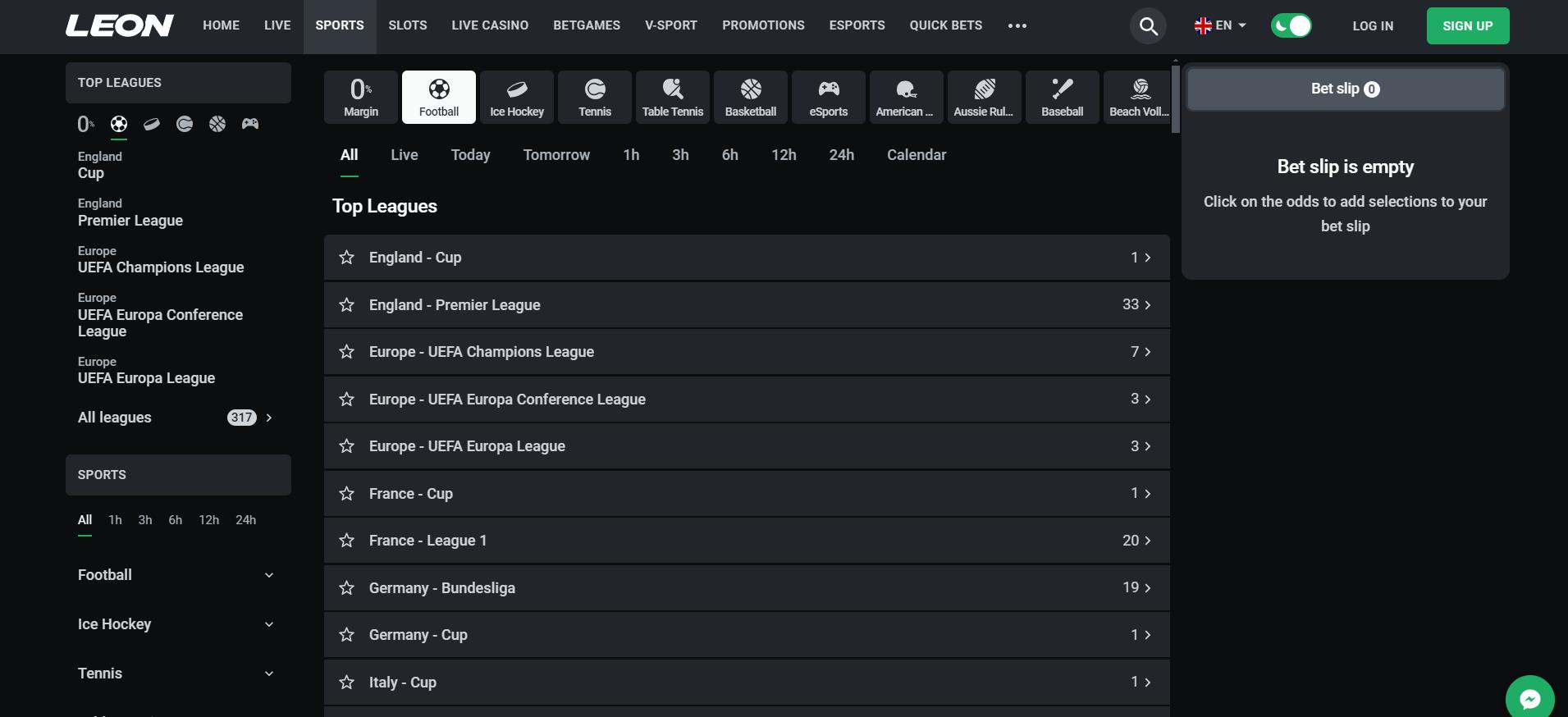The width and height of the screenshot is (1568, 717).
Task: Select the Table Tennis sport tile
Action: (x=673, y=97)
